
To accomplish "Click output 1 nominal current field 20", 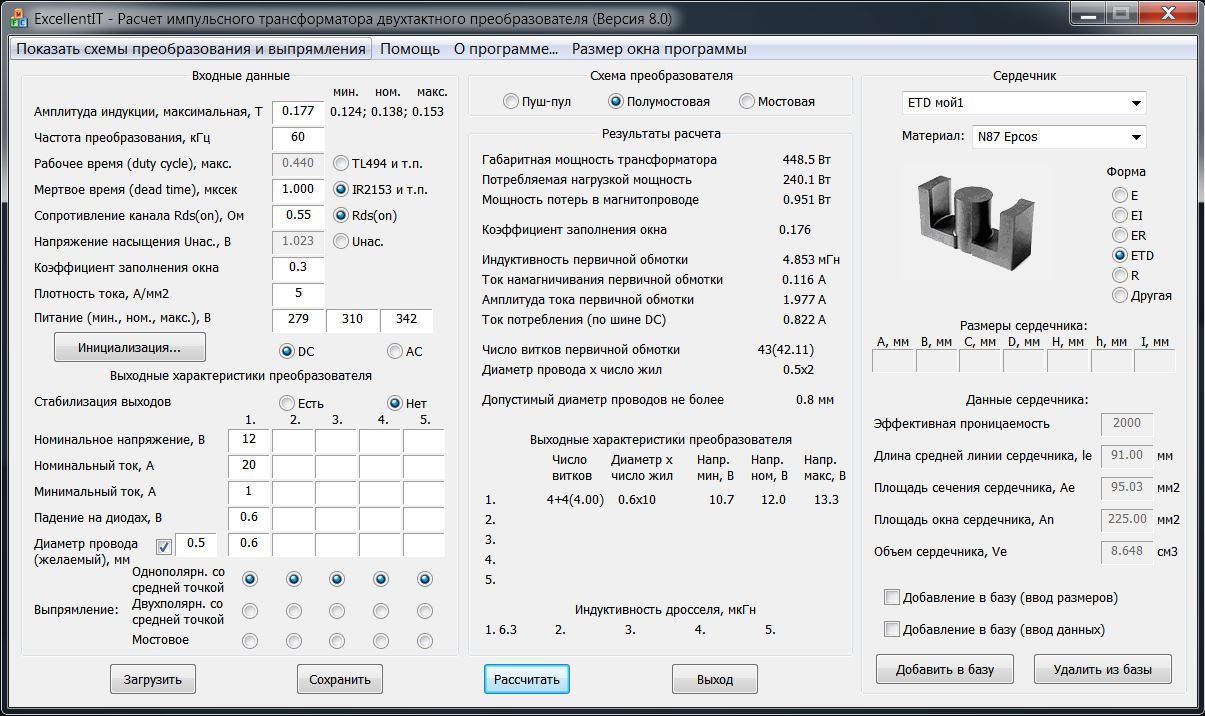I will point(249,466).
